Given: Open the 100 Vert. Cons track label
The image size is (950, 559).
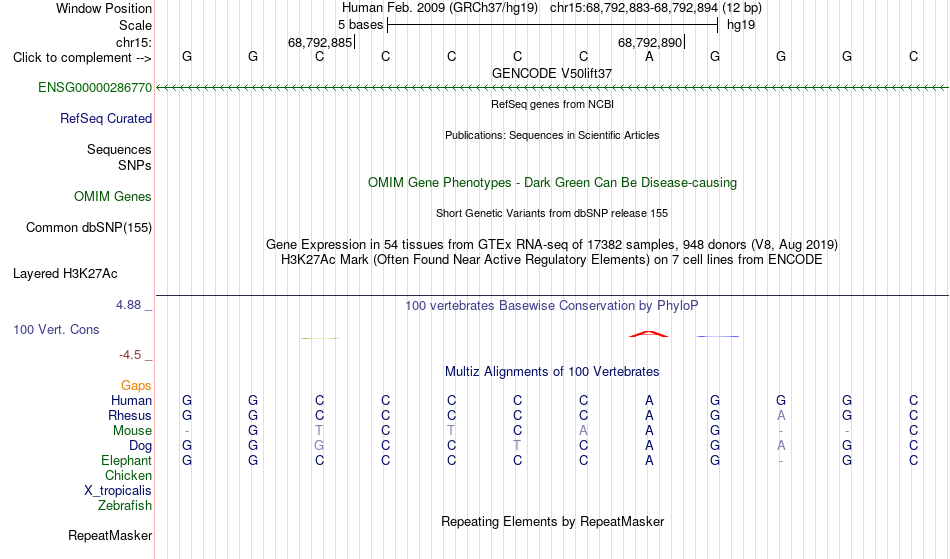Looking at the screenshot, I should [56, 329].
